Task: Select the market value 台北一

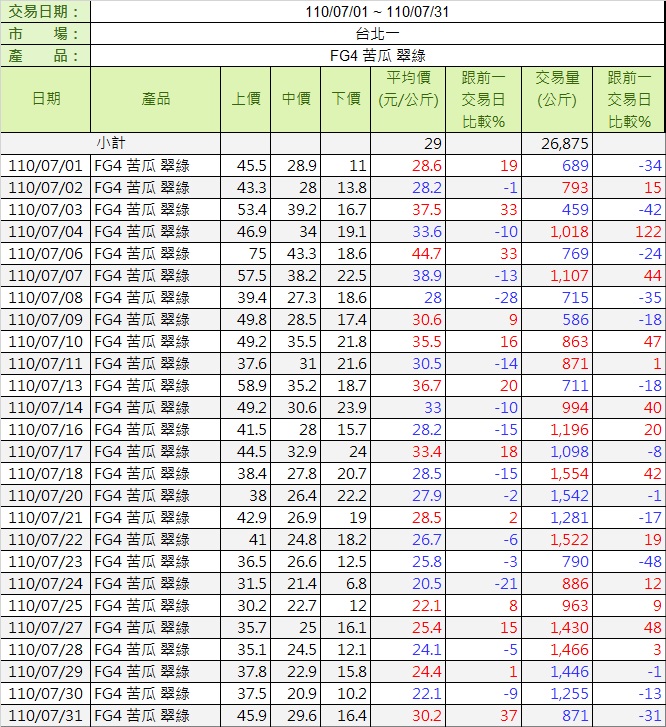Action: [377, 33]
